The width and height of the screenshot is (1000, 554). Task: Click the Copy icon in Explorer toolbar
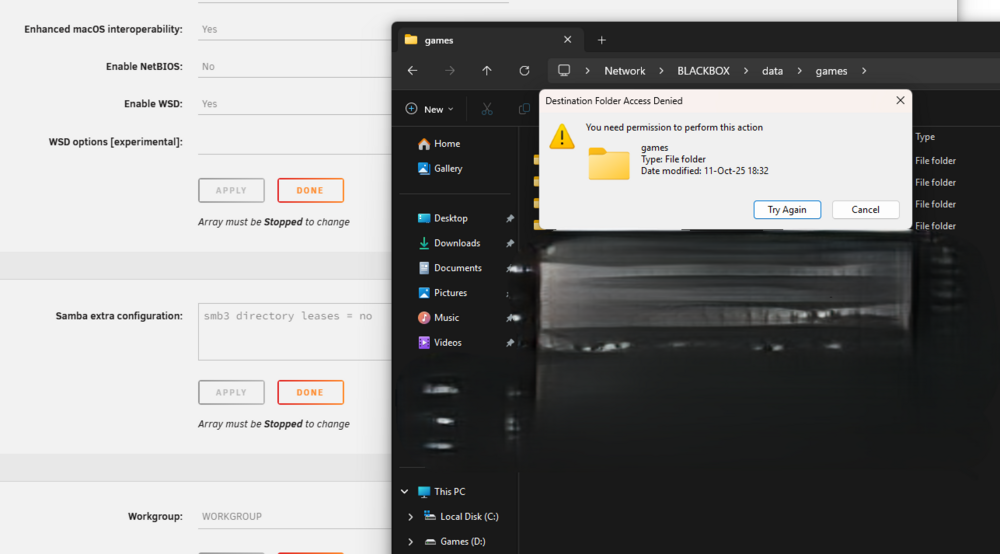point(524,109)
